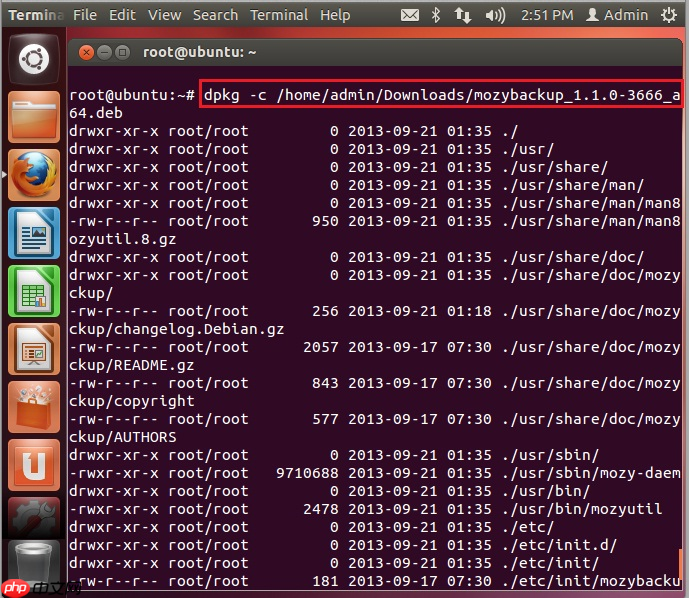Open the Help menu
The width and height of the screenshot is (689, 598).
(335, 15)
